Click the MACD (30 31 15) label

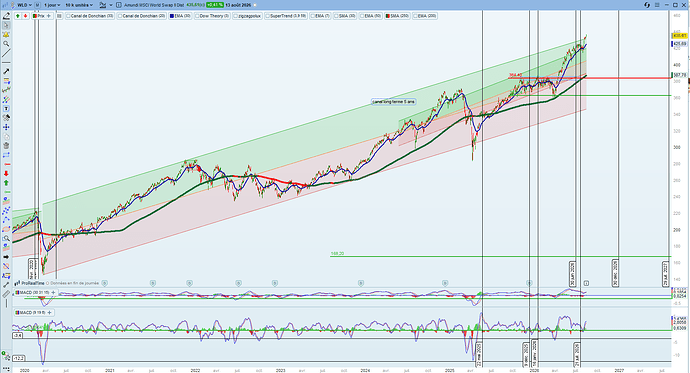tap(34, 292)
